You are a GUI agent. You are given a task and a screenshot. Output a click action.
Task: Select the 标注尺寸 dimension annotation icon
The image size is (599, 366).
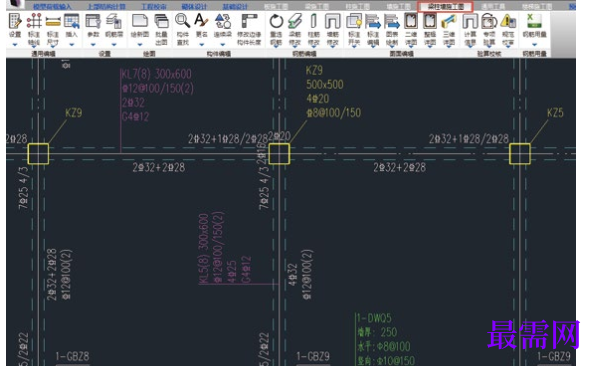coord(53,22)
